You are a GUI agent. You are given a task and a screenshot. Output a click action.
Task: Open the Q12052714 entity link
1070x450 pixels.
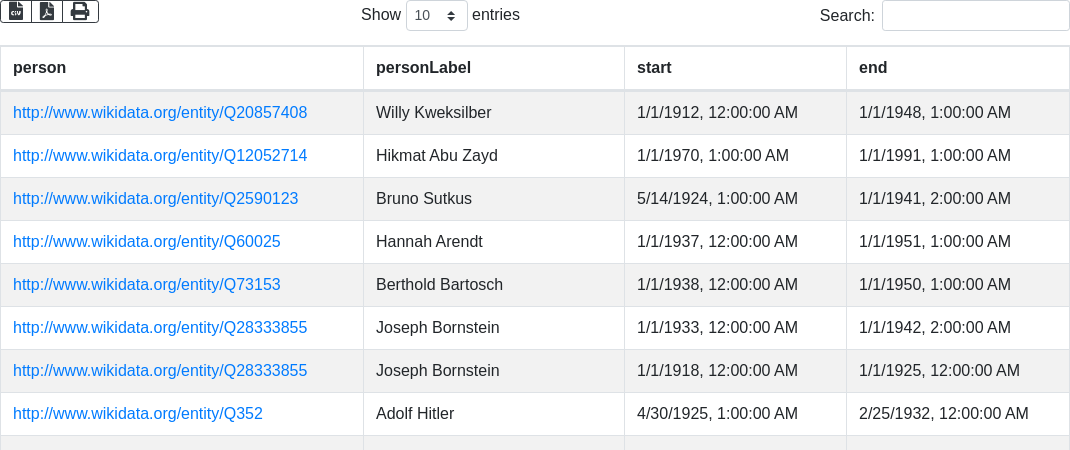[160, 155]
